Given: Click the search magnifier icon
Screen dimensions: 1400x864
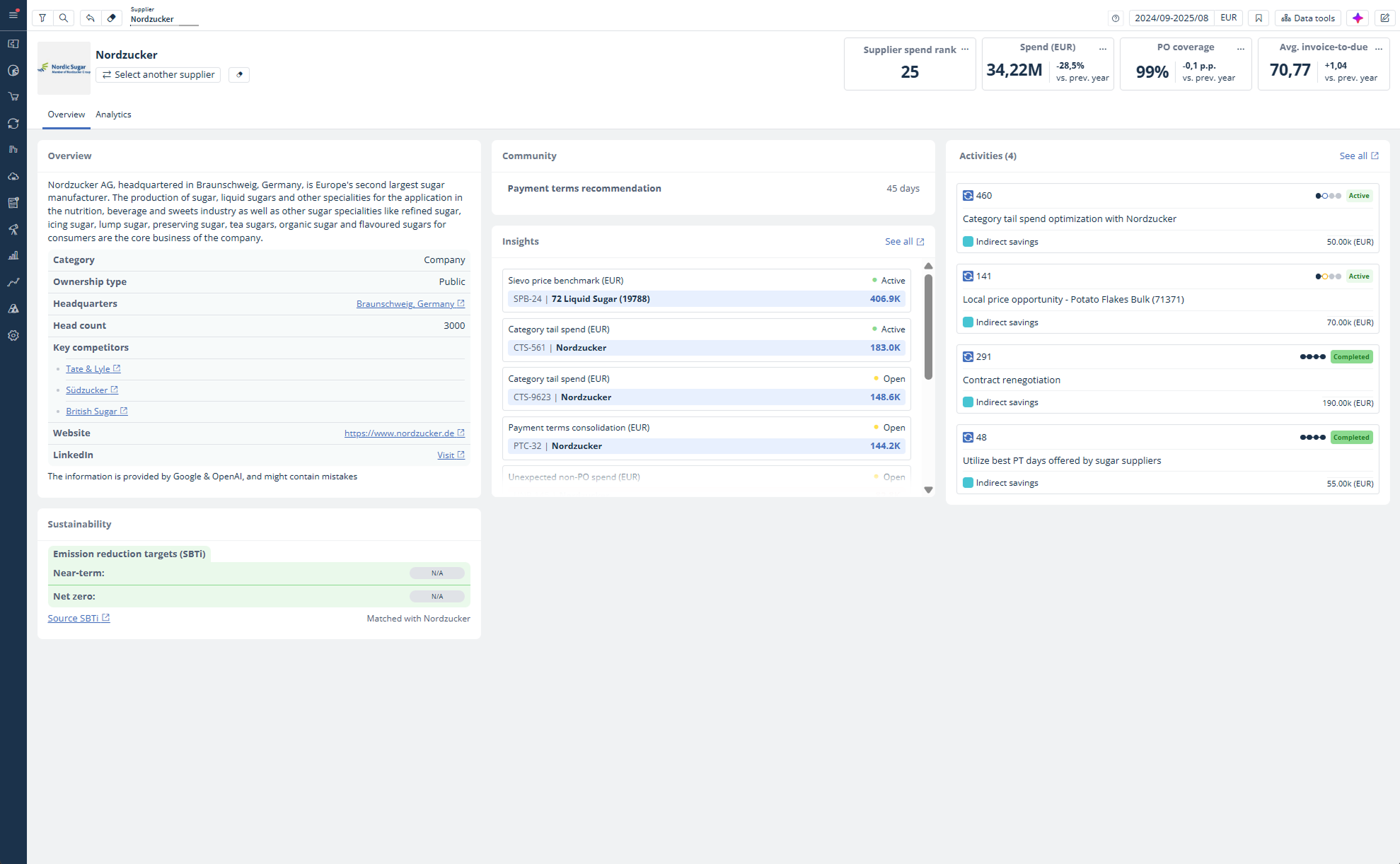Looking at the screenshot, I should 64,18.
